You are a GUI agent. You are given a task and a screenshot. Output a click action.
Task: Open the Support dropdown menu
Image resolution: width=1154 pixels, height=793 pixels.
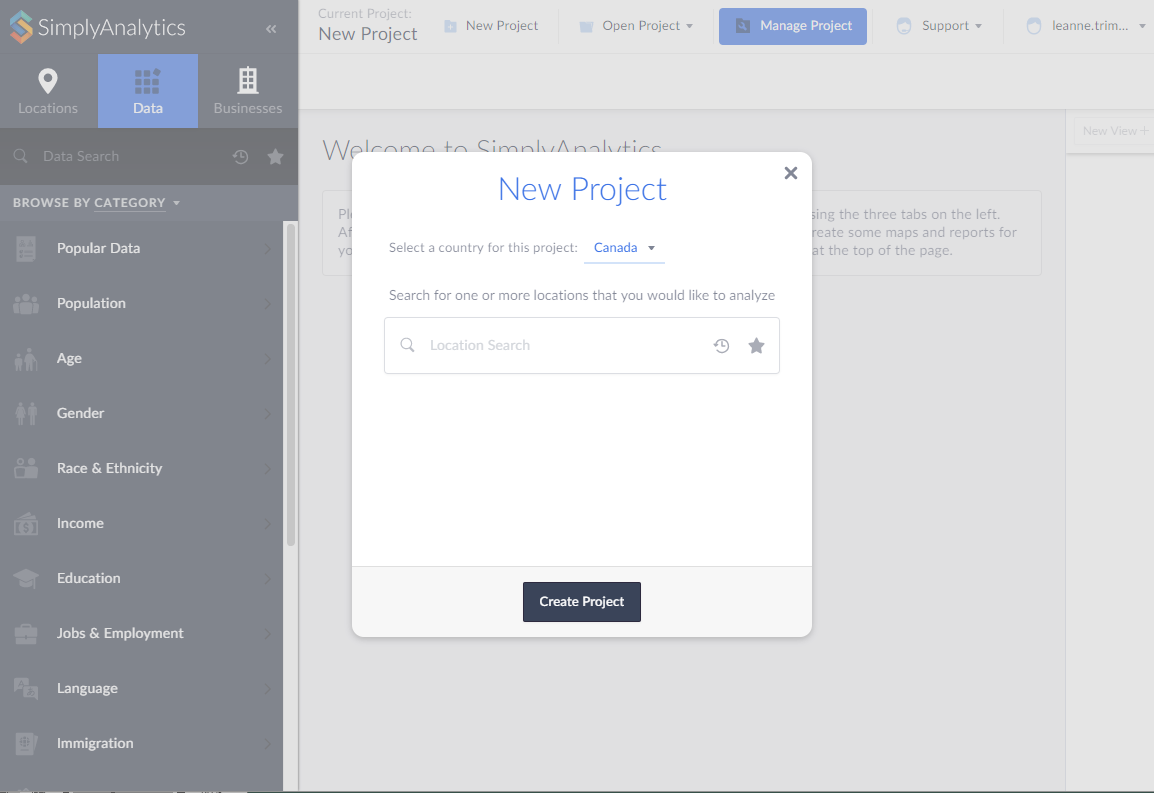tap(939, 26)
